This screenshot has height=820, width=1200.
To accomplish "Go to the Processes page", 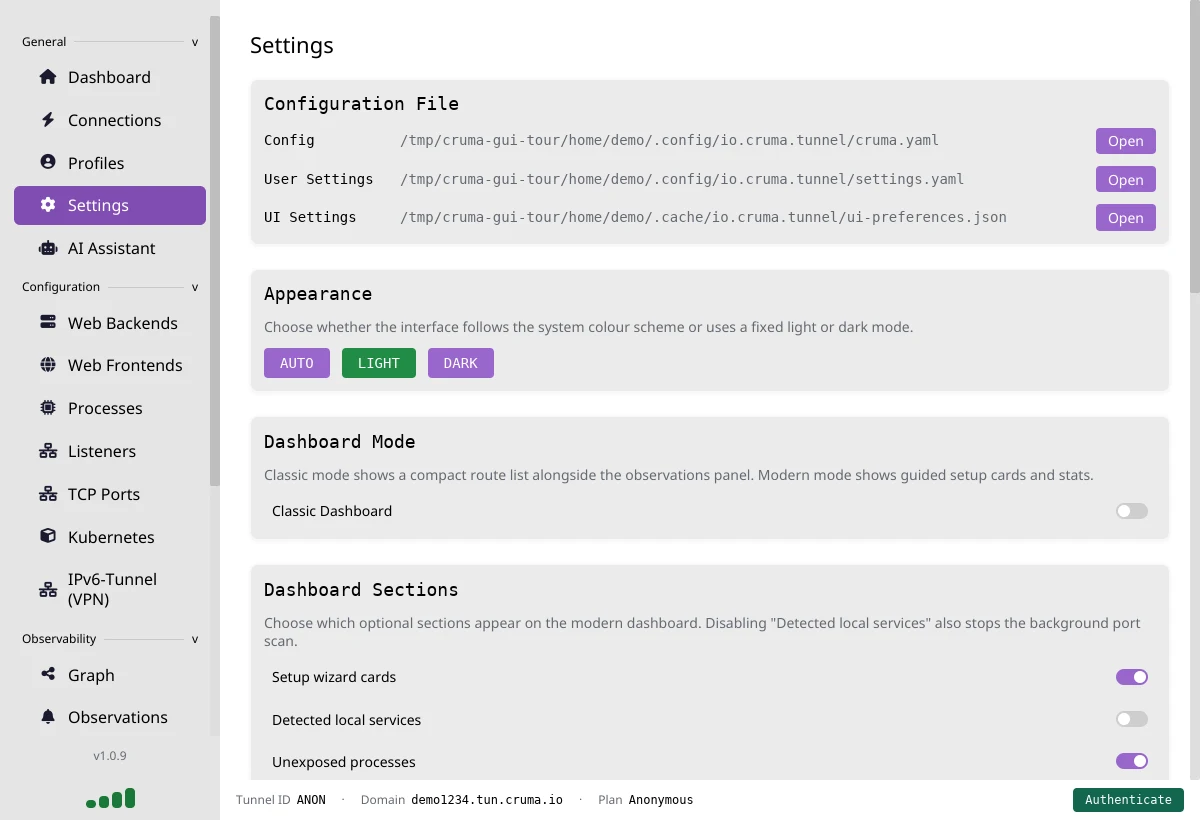I will (110, 408).
